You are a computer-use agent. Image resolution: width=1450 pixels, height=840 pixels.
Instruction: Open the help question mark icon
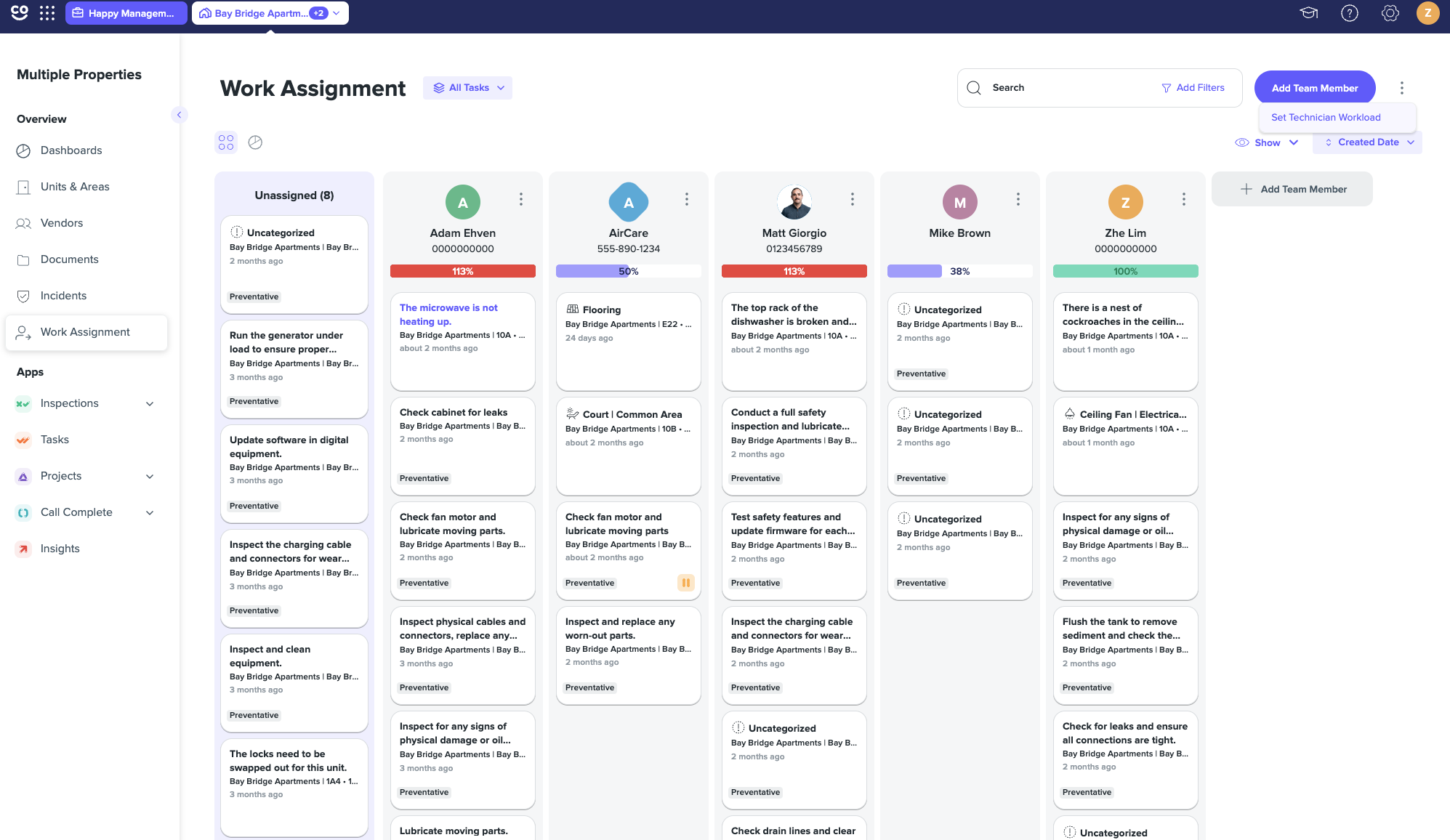coord(1350,13)
